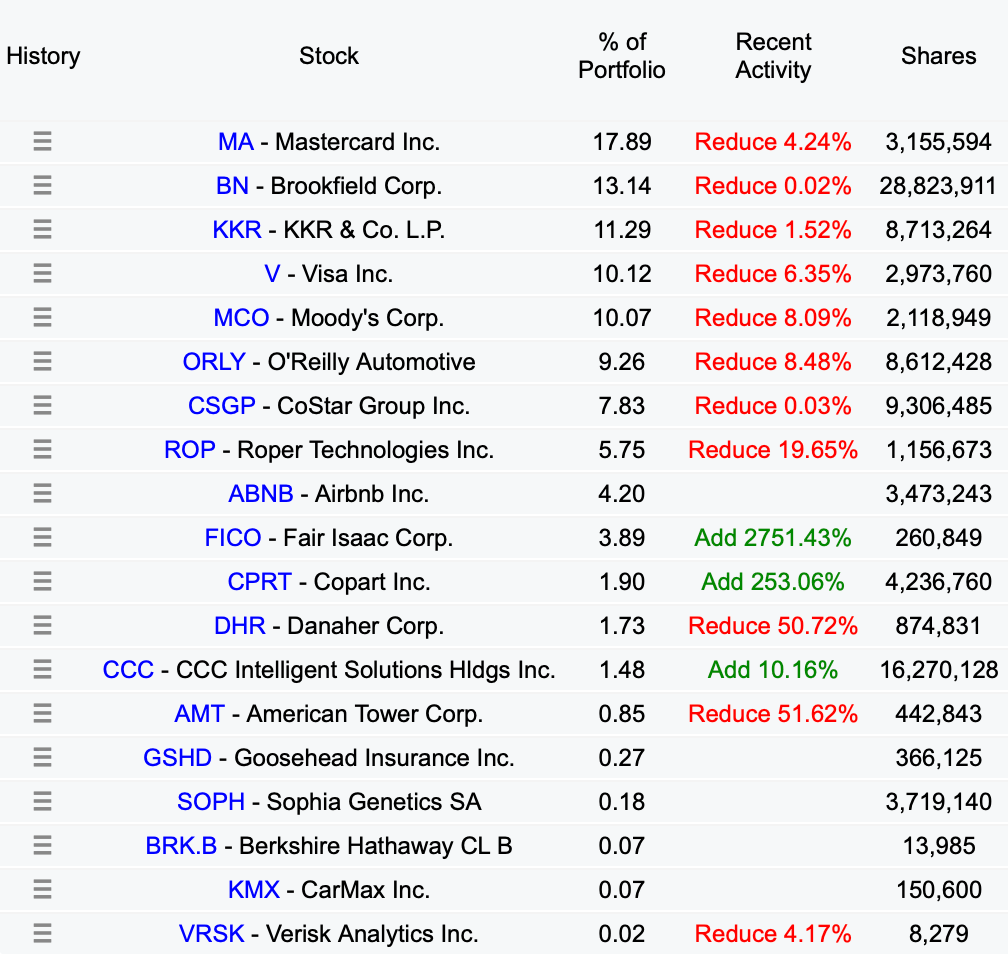Select 'Reduce 51.62%' activity for American Tower
Viewport: 1008px width, 954px height.
tap(773, 714)
